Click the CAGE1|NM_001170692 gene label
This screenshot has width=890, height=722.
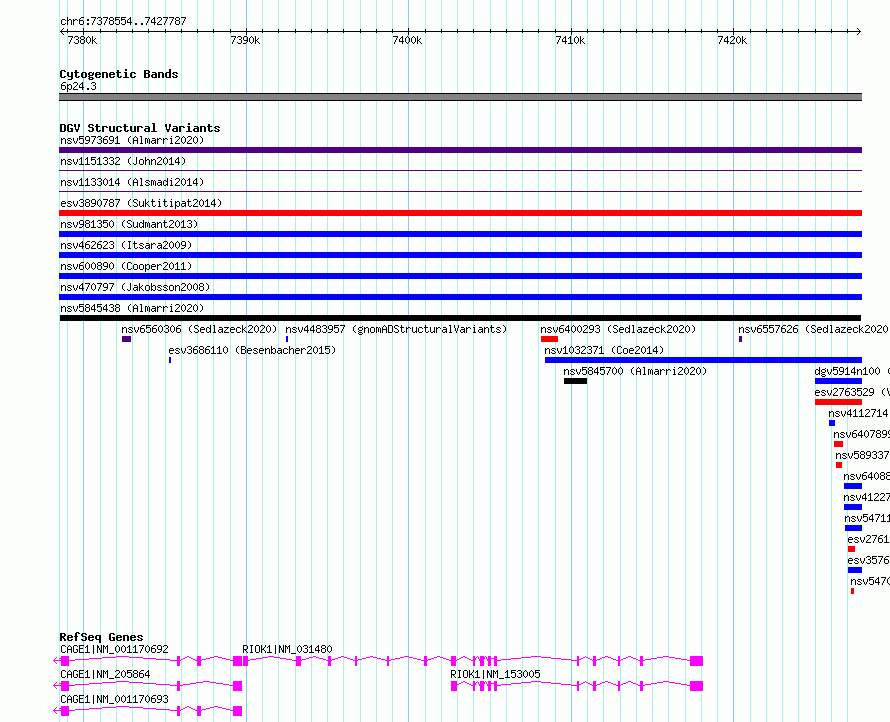pyautogui.click(x=114, y=649)
